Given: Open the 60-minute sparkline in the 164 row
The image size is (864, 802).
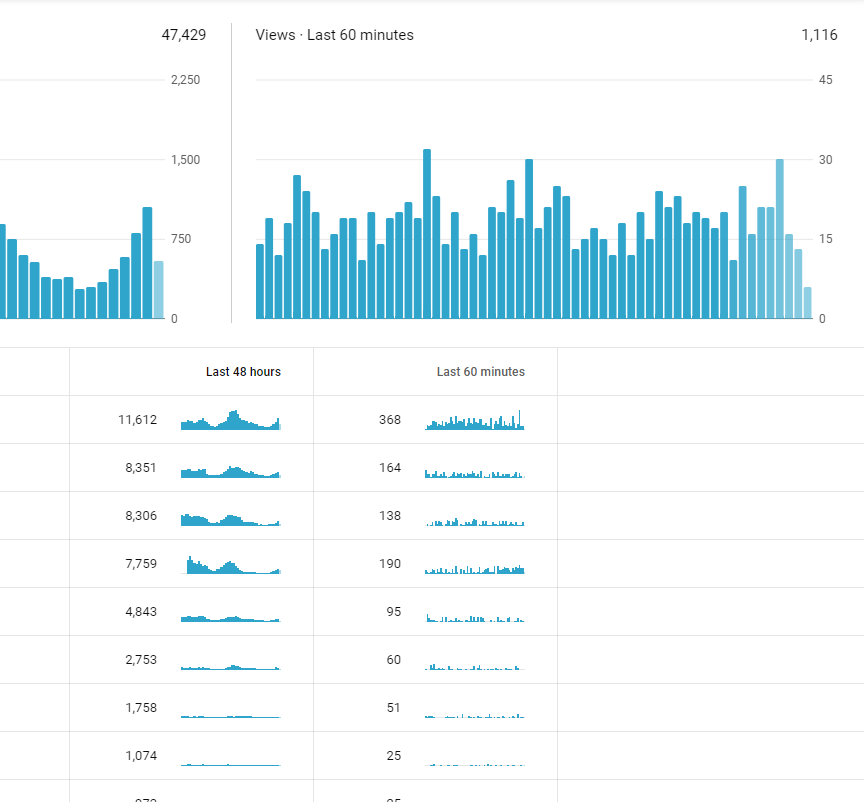Looking at the screenshot, I should point(475,474).
